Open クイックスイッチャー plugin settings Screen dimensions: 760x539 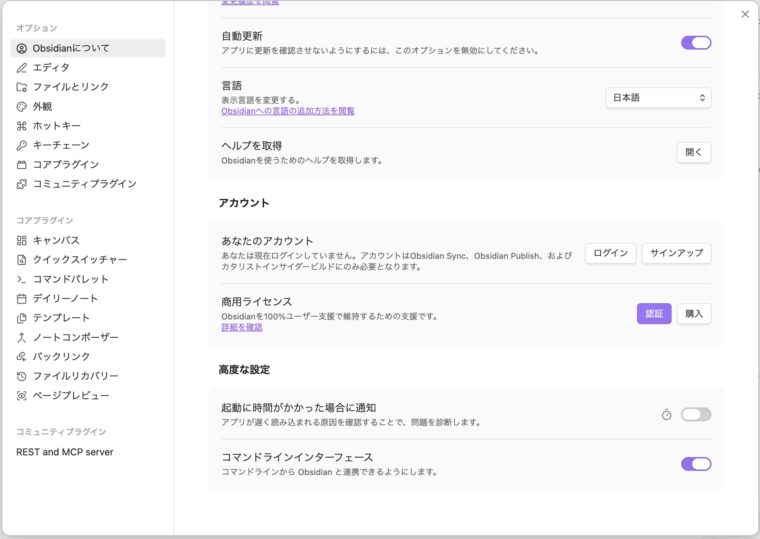tap(88, 260)
